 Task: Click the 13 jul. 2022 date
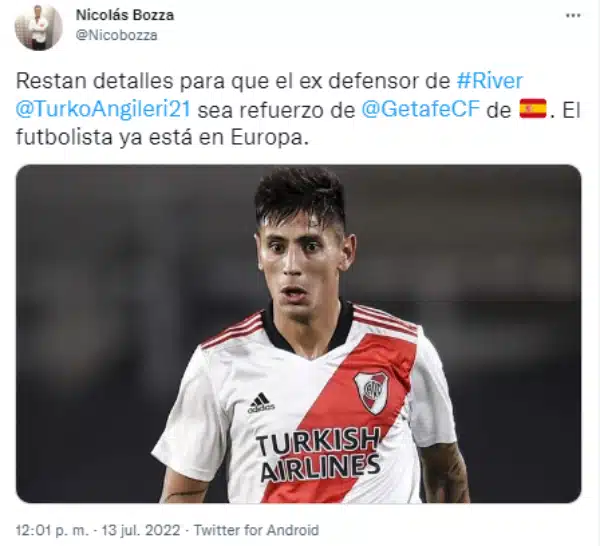pos(140,530)
